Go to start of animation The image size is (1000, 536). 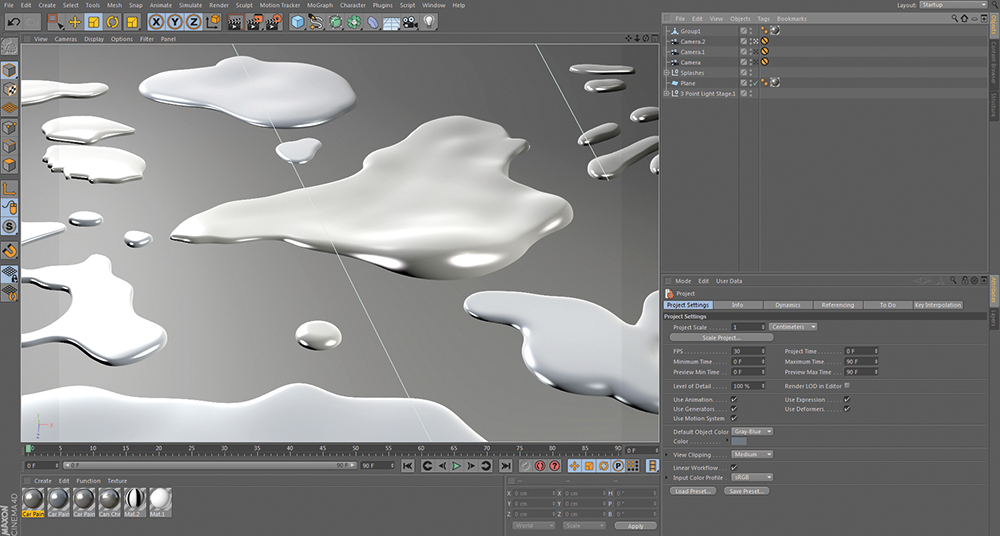tap(408, 466)
